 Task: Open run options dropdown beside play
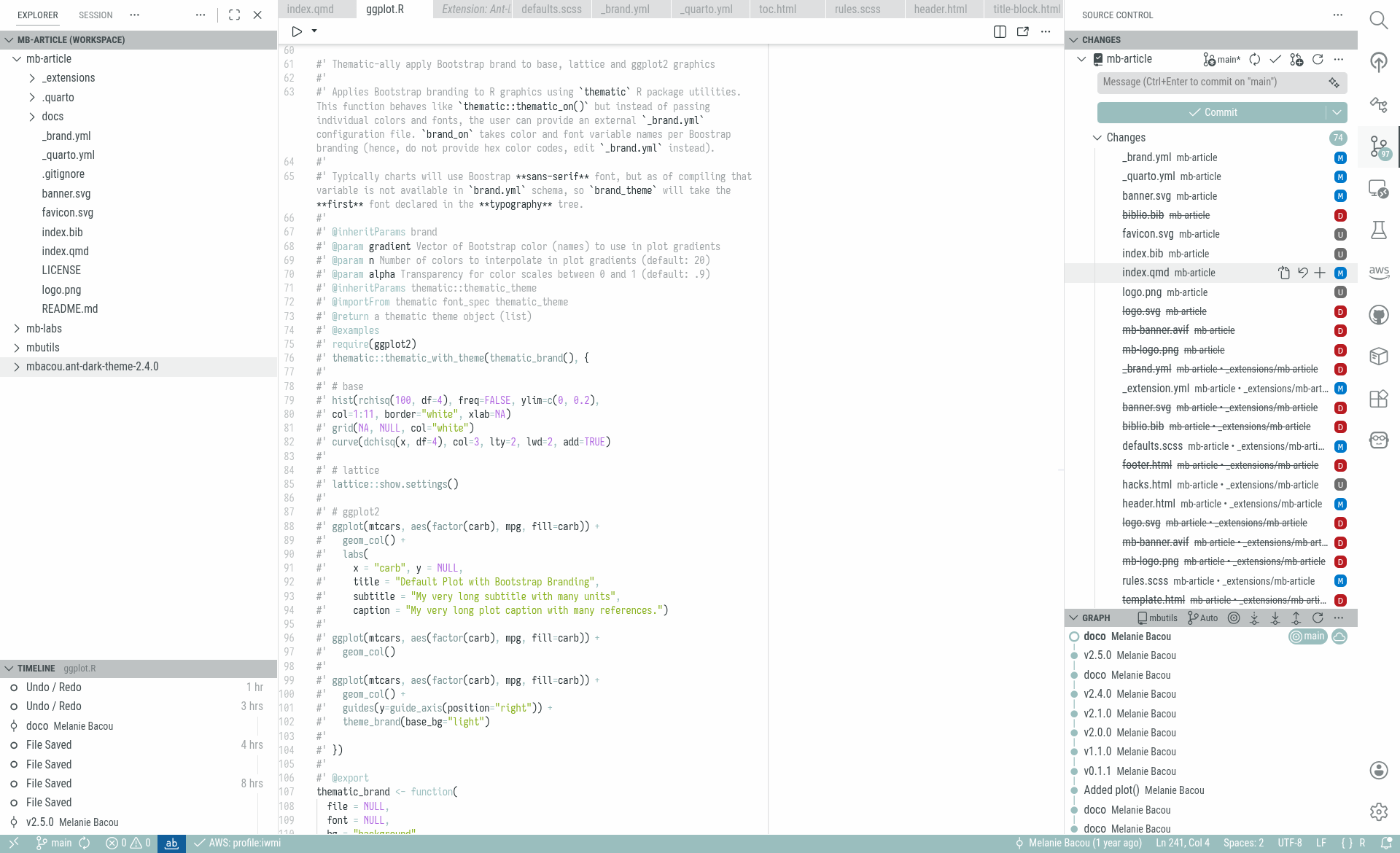[314, 31]
